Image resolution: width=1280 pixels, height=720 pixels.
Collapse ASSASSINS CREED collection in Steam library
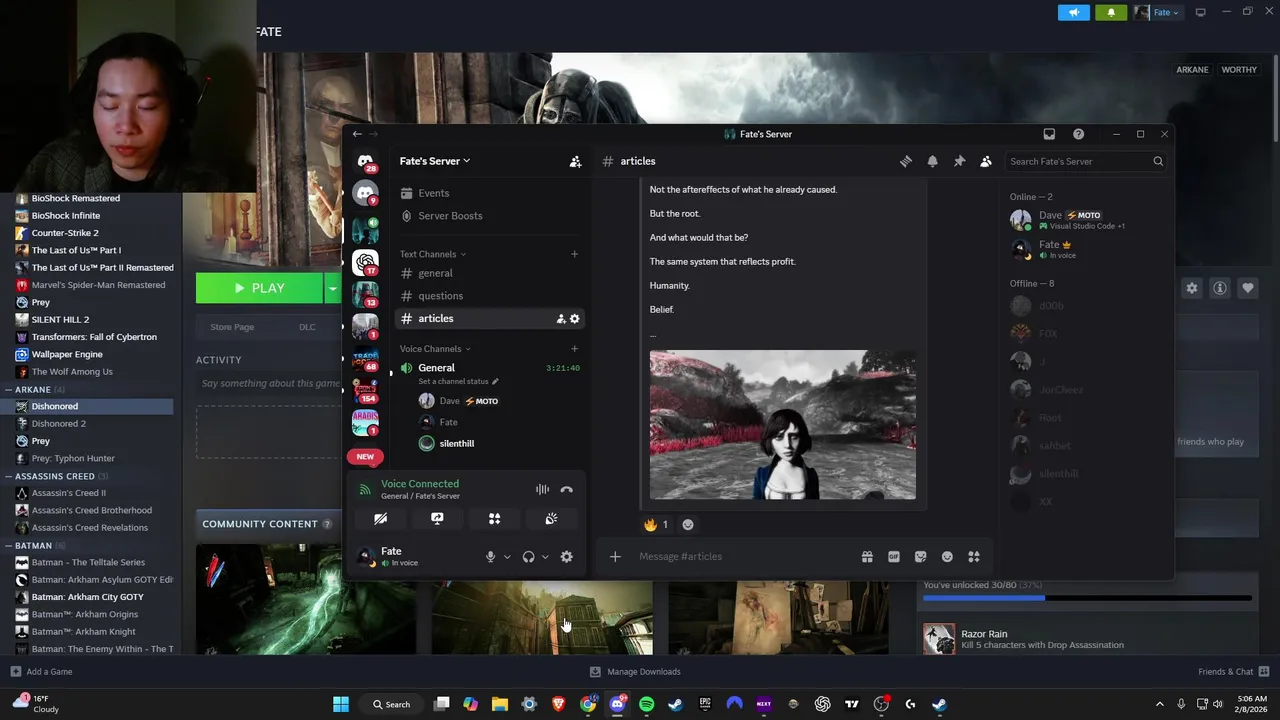tap(8, 476)
